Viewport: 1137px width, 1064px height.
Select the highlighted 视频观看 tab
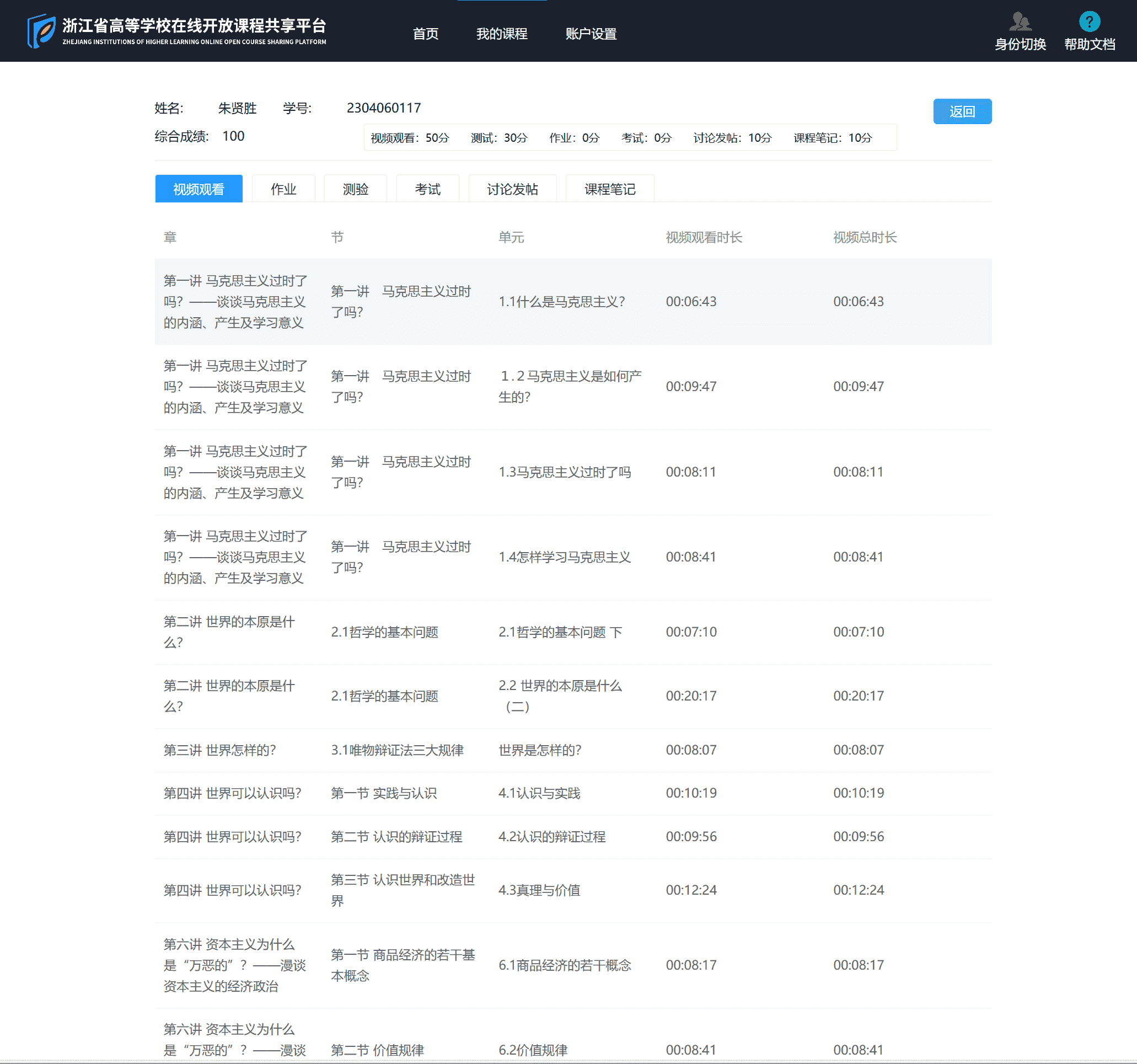tap(199, 189)
